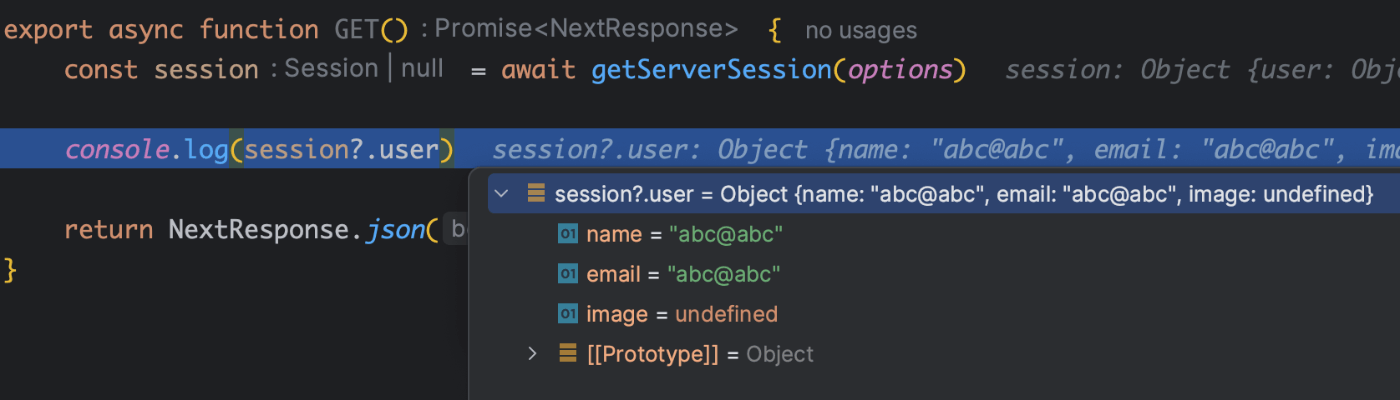Click the GET function name
This screenshot has width=1400, height=400.
pos(357,30)
